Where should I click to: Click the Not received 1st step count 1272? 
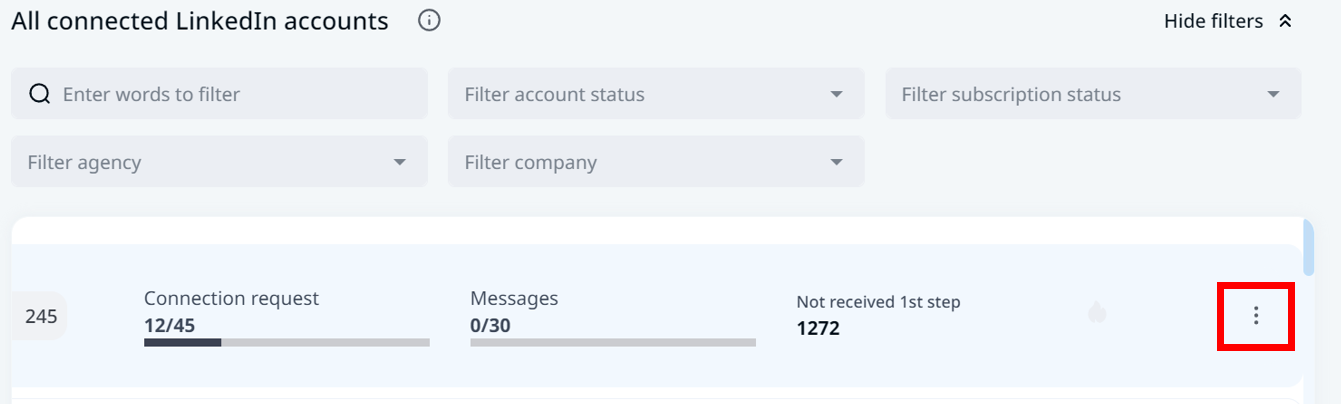(818, 328)
